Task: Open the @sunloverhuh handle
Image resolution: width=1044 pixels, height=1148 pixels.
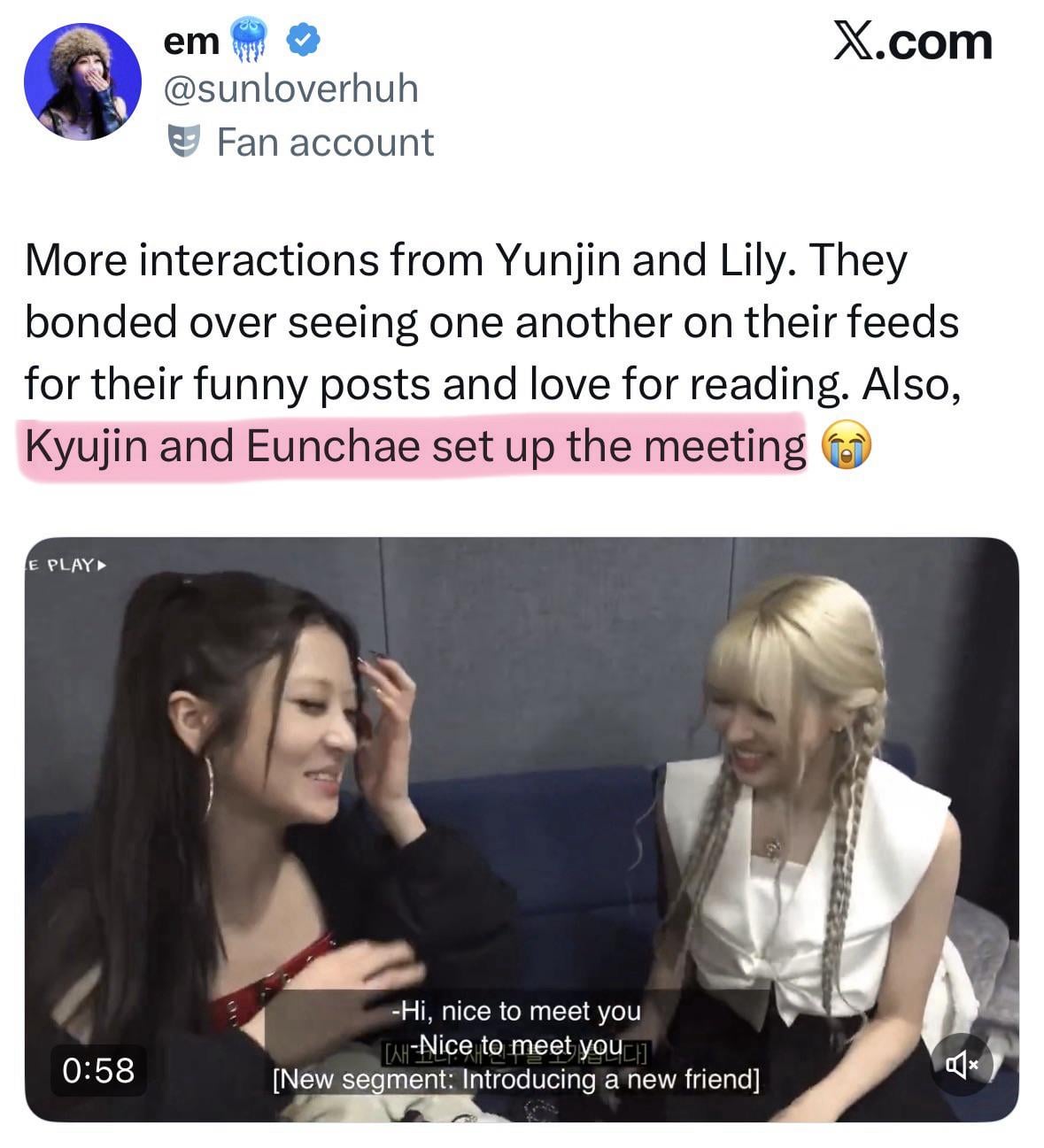Action: (291, 89)
